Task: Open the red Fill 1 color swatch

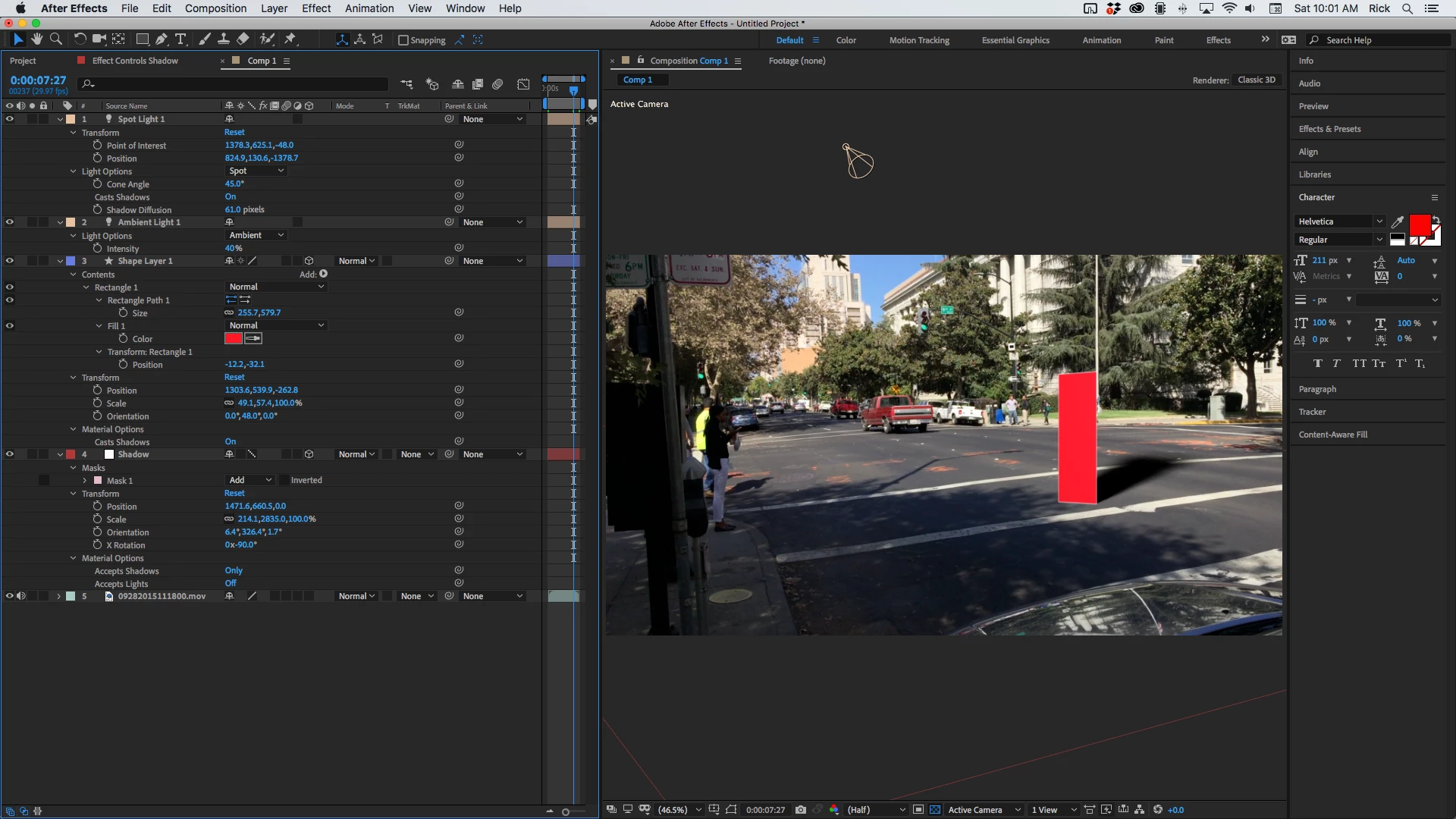Action: click(234, 339)
